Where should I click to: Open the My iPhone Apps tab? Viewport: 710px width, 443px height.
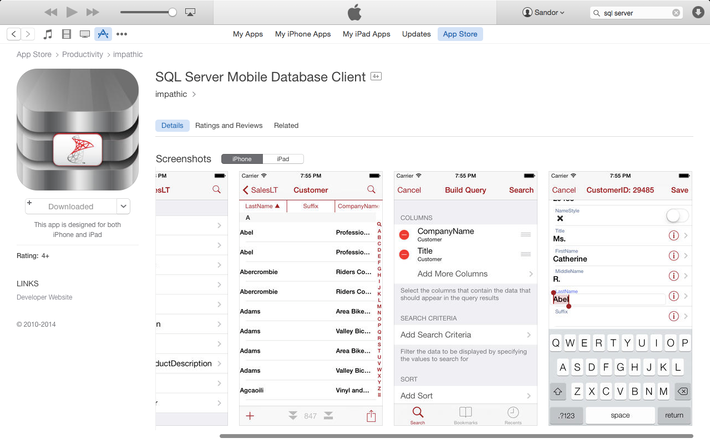[x=303, y=34]
